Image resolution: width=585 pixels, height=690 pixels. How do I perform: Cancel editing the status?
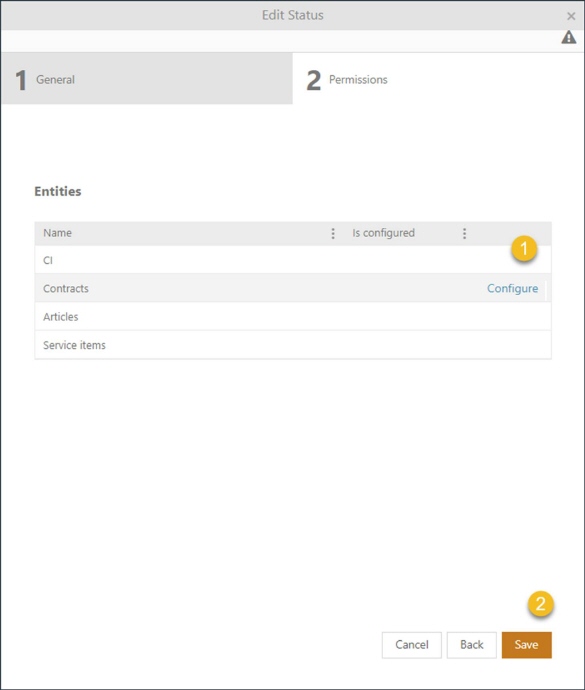[x=412, y=645]
